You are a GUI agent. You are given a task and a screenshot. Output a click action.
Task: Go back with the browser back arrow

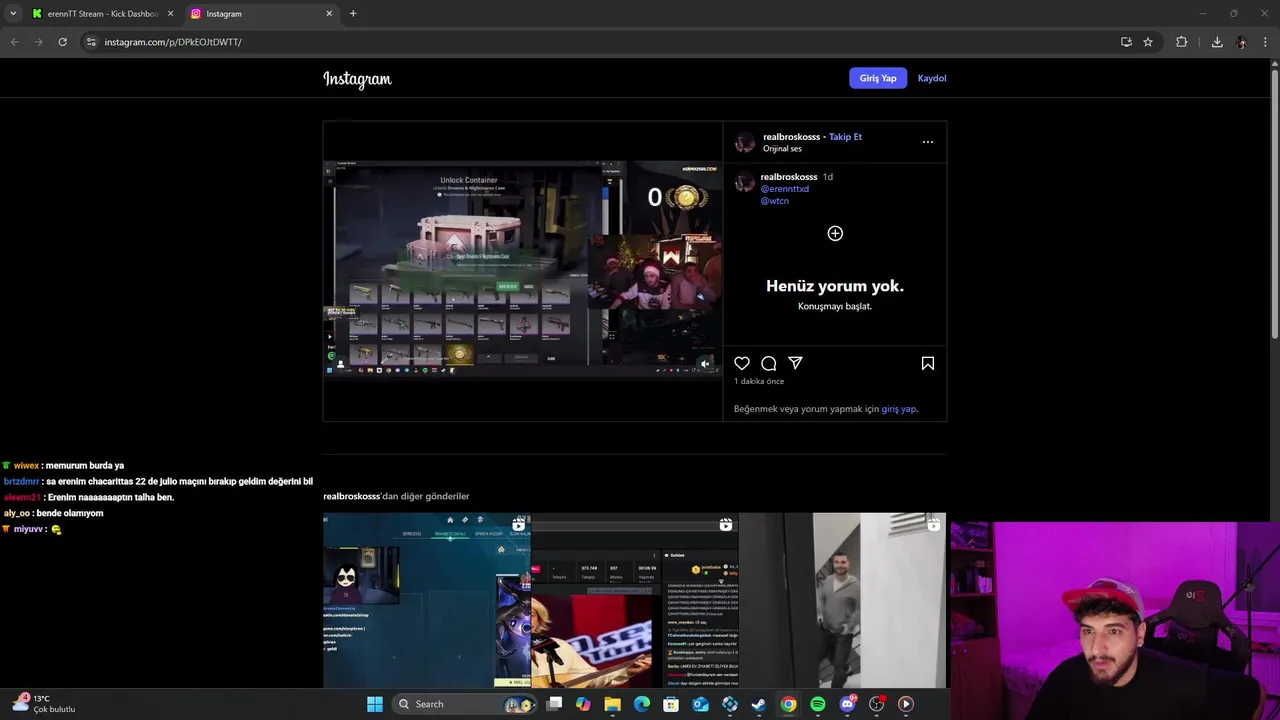14,42
